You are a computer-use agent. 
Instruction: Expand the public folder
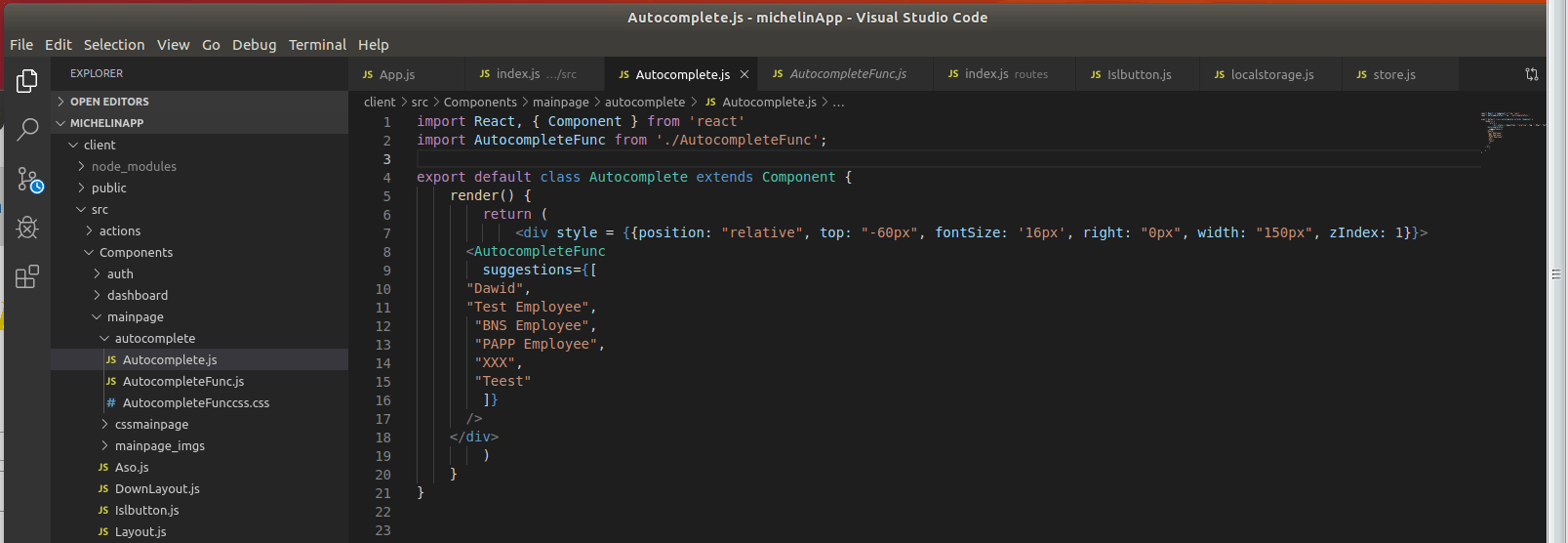81,188
